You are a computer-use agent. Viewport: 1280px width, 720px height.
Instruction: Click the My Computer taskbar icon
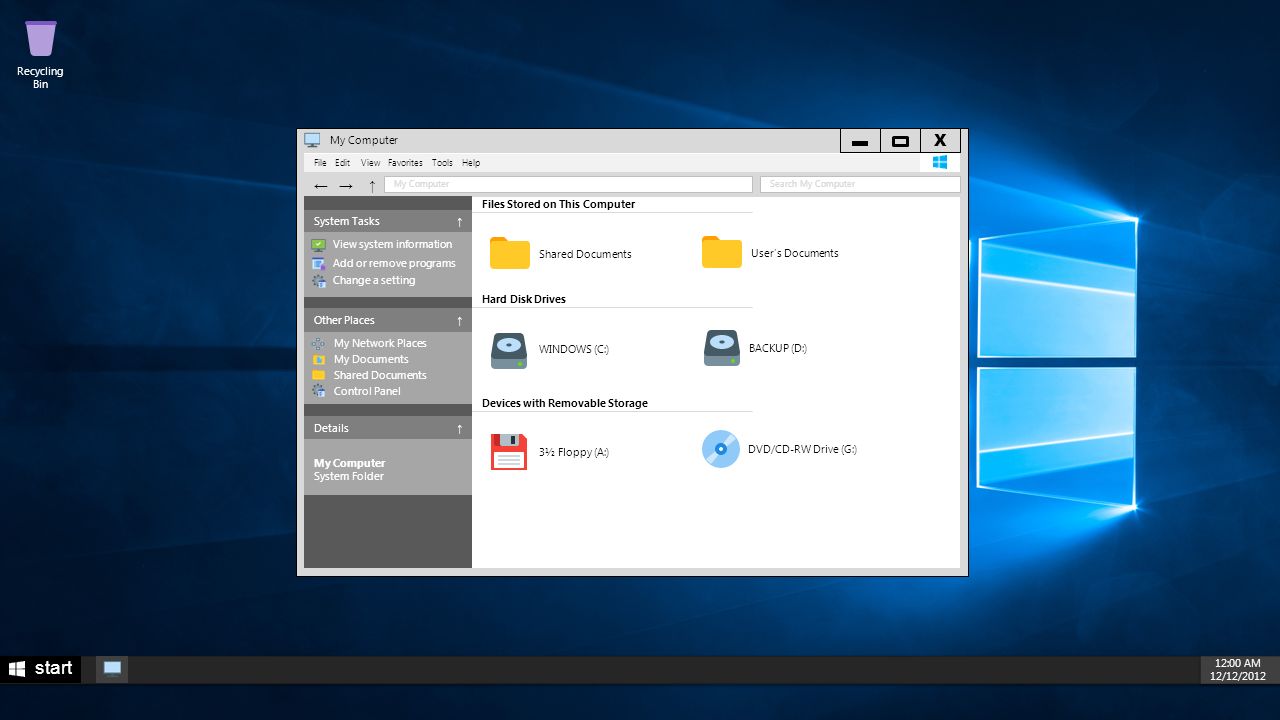(112, 669)
